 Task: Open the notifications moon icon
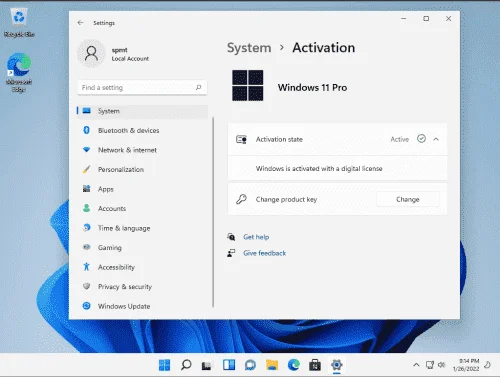[488, 365]
